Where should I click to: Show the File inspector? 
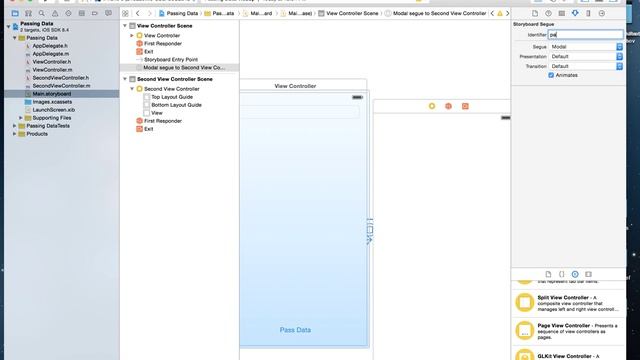[535, 13]
